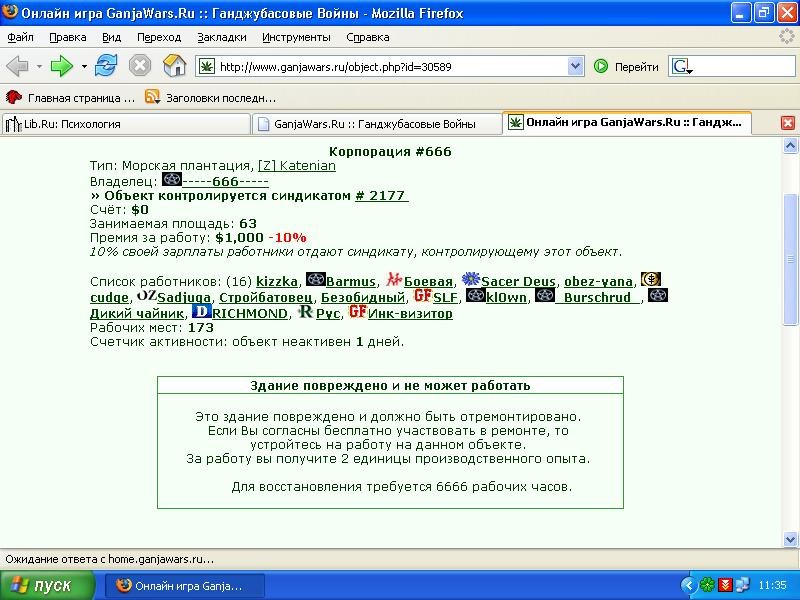Open the пуск Start menu
This screenshot has width=800, height=600.
tap(48, 585)
